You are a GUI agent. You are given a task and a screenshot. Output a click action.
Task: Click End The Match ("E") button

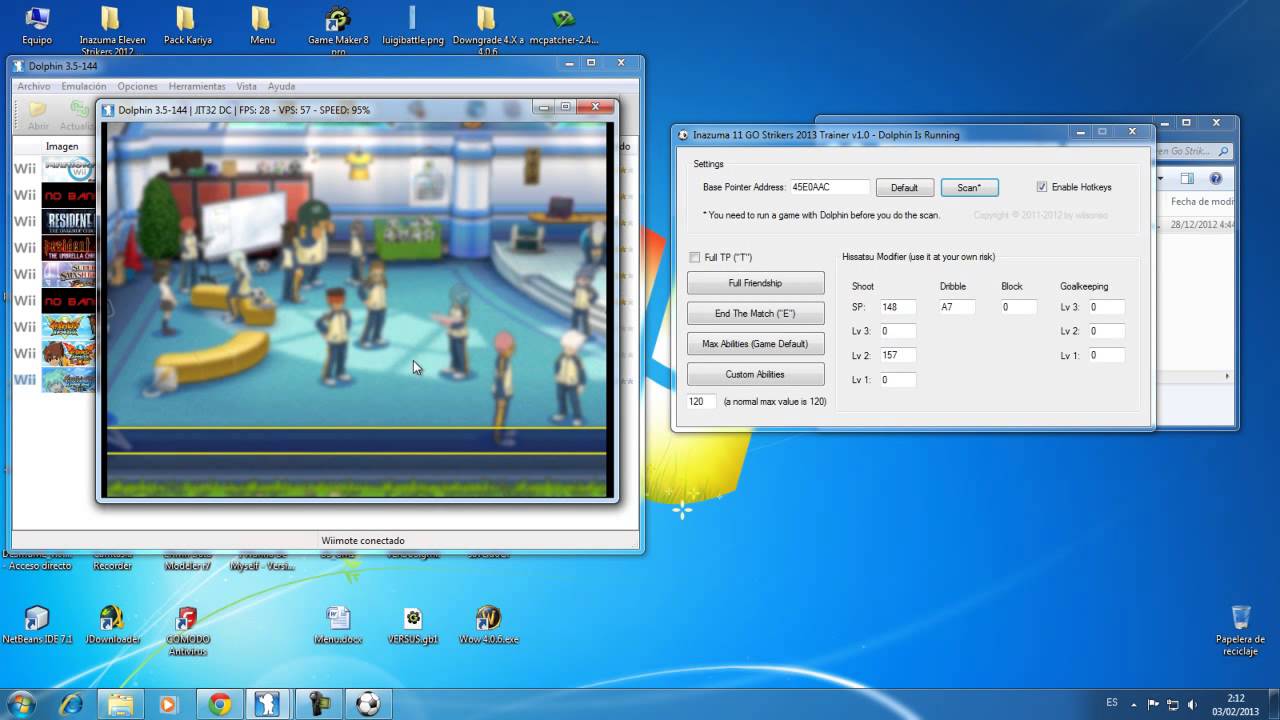(756, 313)
